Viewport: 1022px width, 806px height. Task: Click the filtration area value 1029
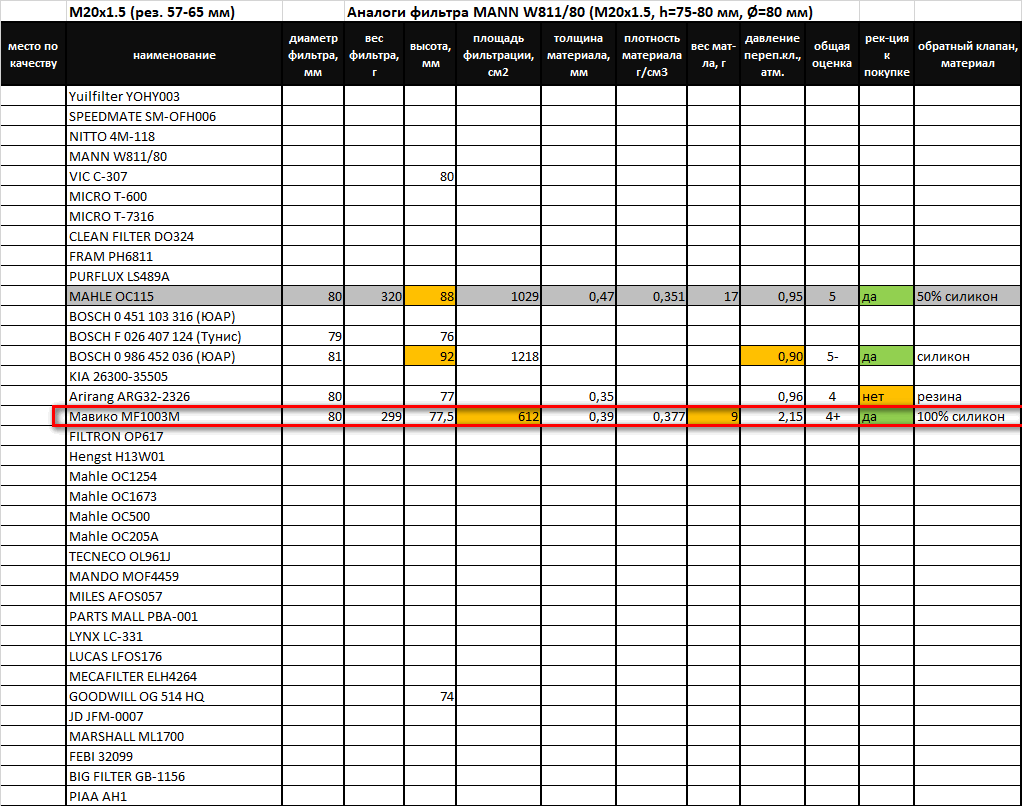pos(499,296)
